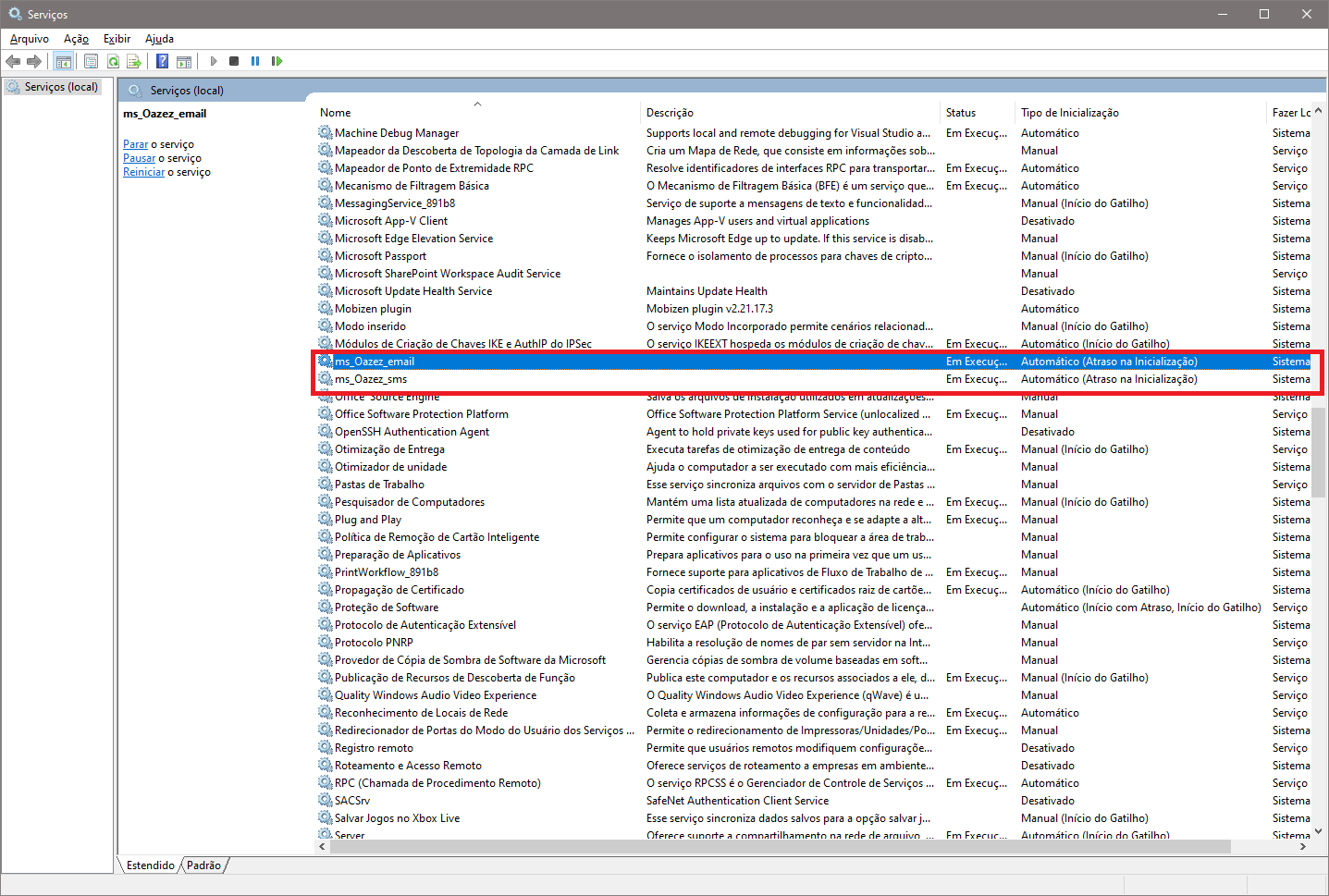
Task: Click the Pausar service link
Action: pos(139,158)
